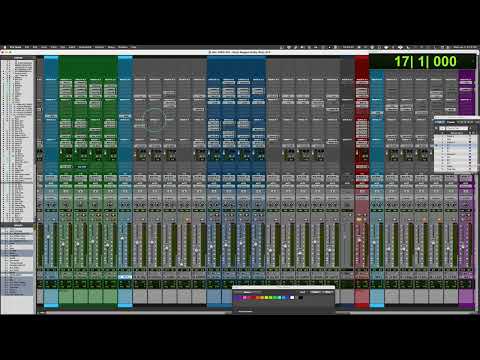Click the Tracks list header in sidebar
The height and width of the screenshot is (360, 480).
pos(18,58)
